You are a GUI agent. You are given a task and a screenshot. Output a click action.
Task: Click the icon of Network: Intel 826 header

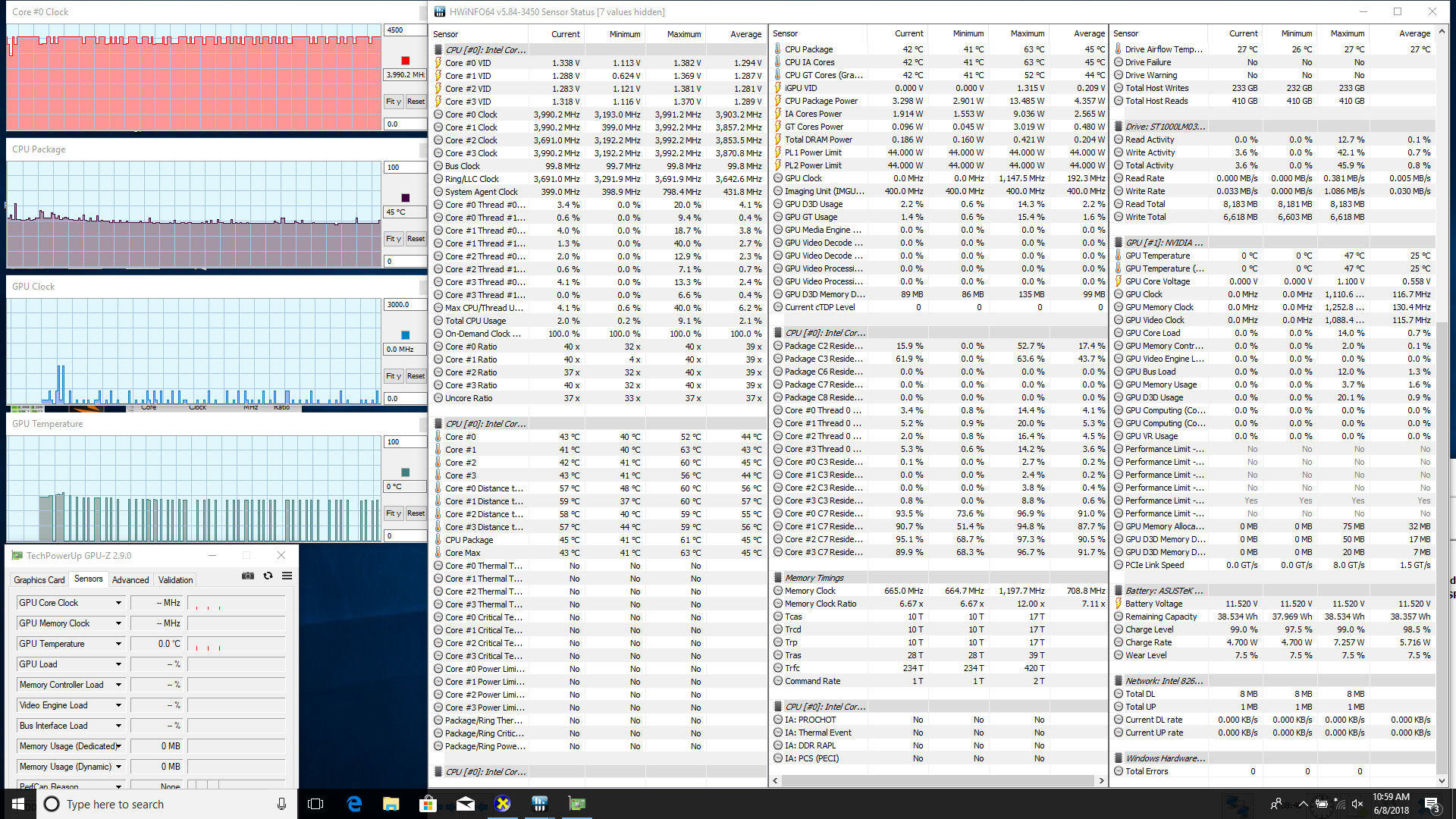point(1119,681)
